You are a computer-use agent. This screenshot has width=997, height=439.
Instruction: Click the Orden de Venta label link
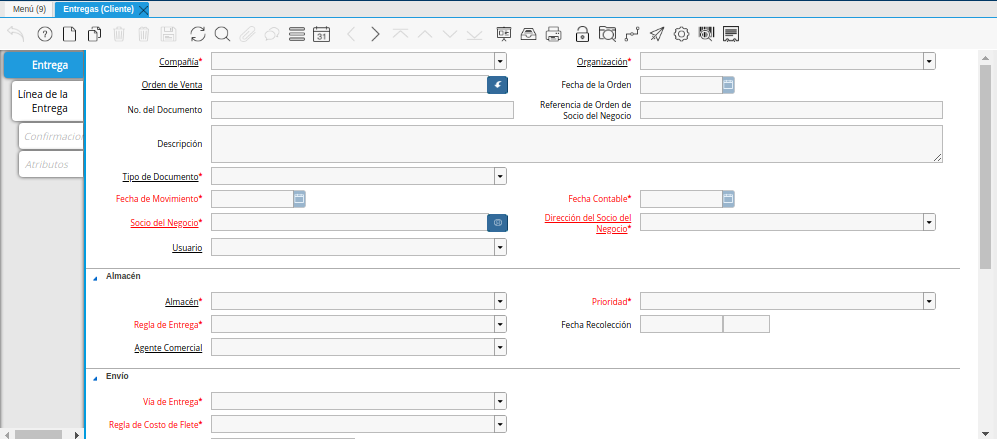tap(172, 85)
